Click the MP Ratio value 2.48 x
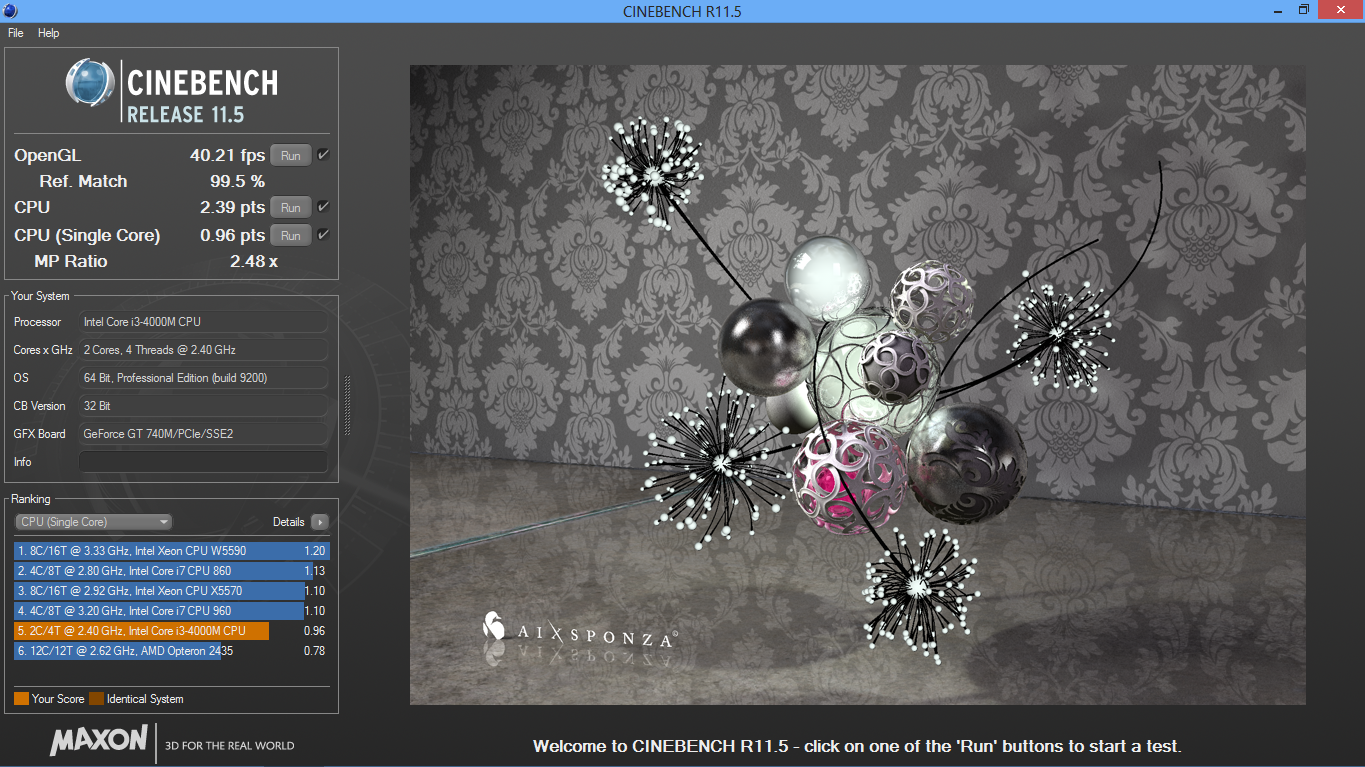This screenshot has width=1365, height=767. pos(253,261)
